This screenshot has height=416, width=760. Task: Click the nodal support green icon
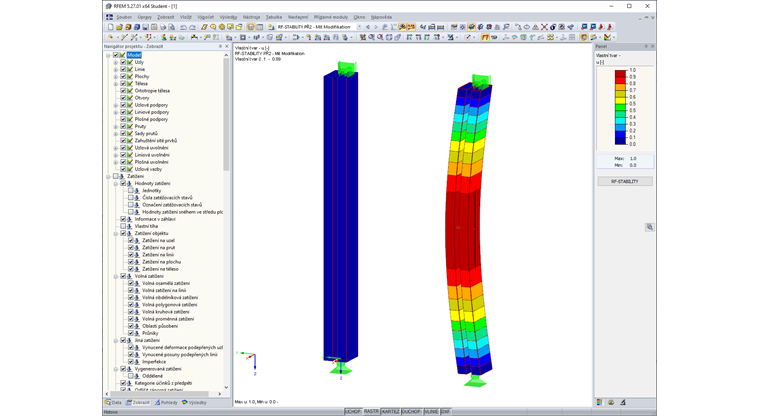tap(164, 37)
